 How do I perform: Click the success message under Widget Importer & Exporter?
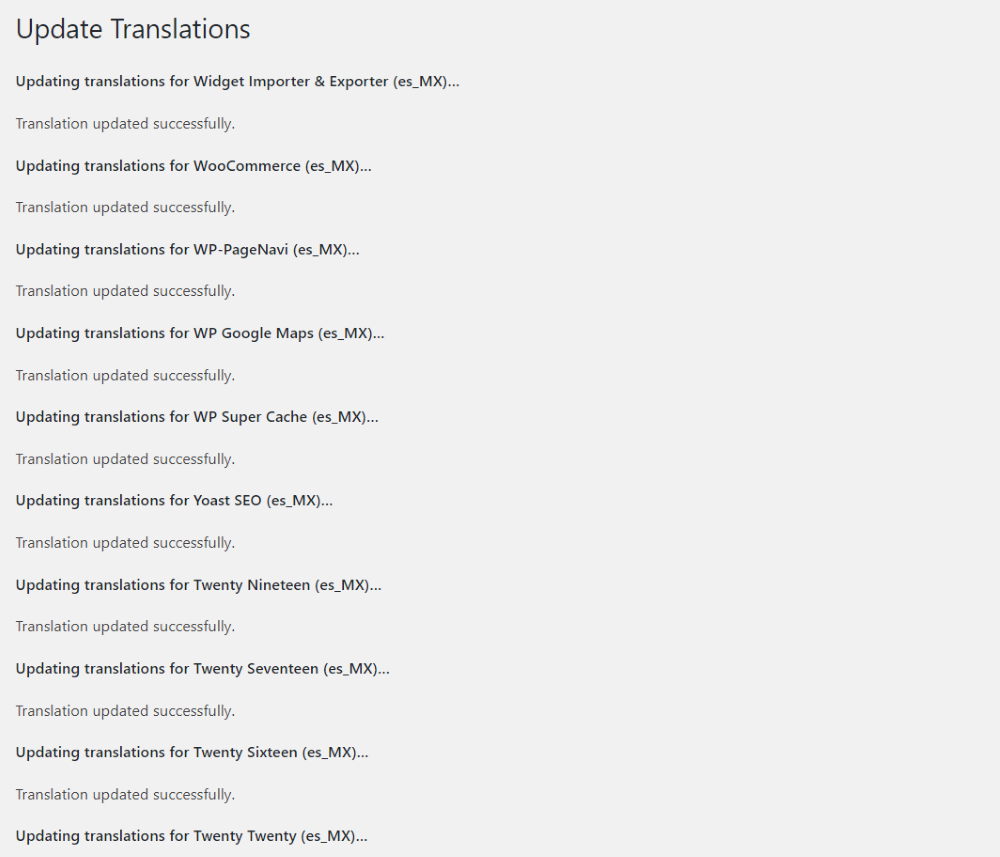125,124
